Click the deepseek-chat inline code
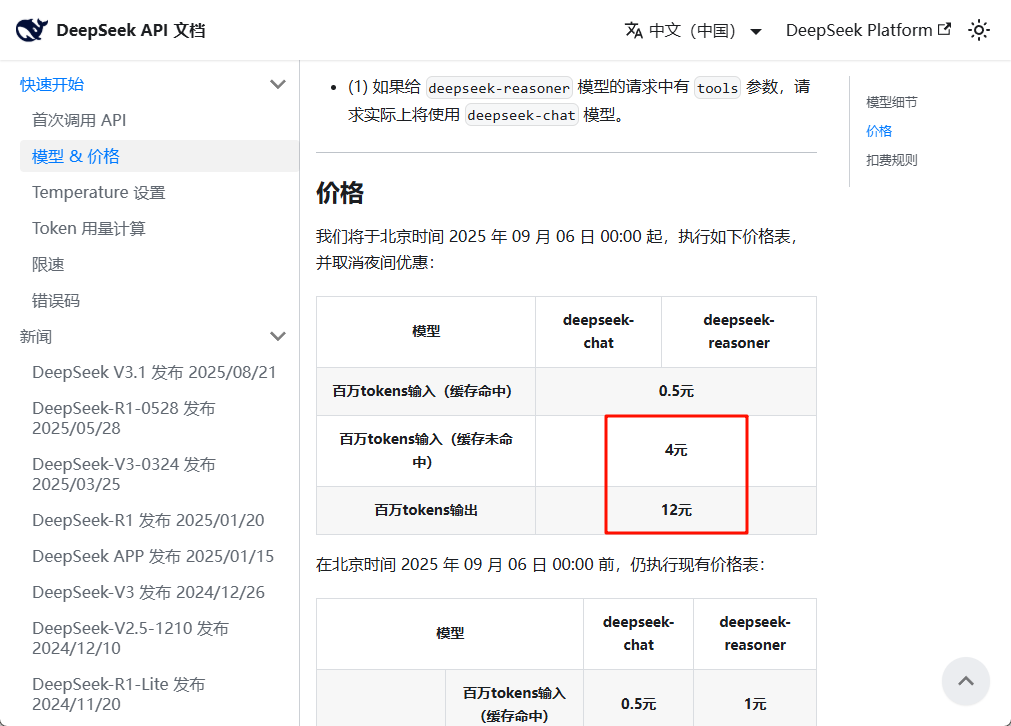 [x=521, y=115]
